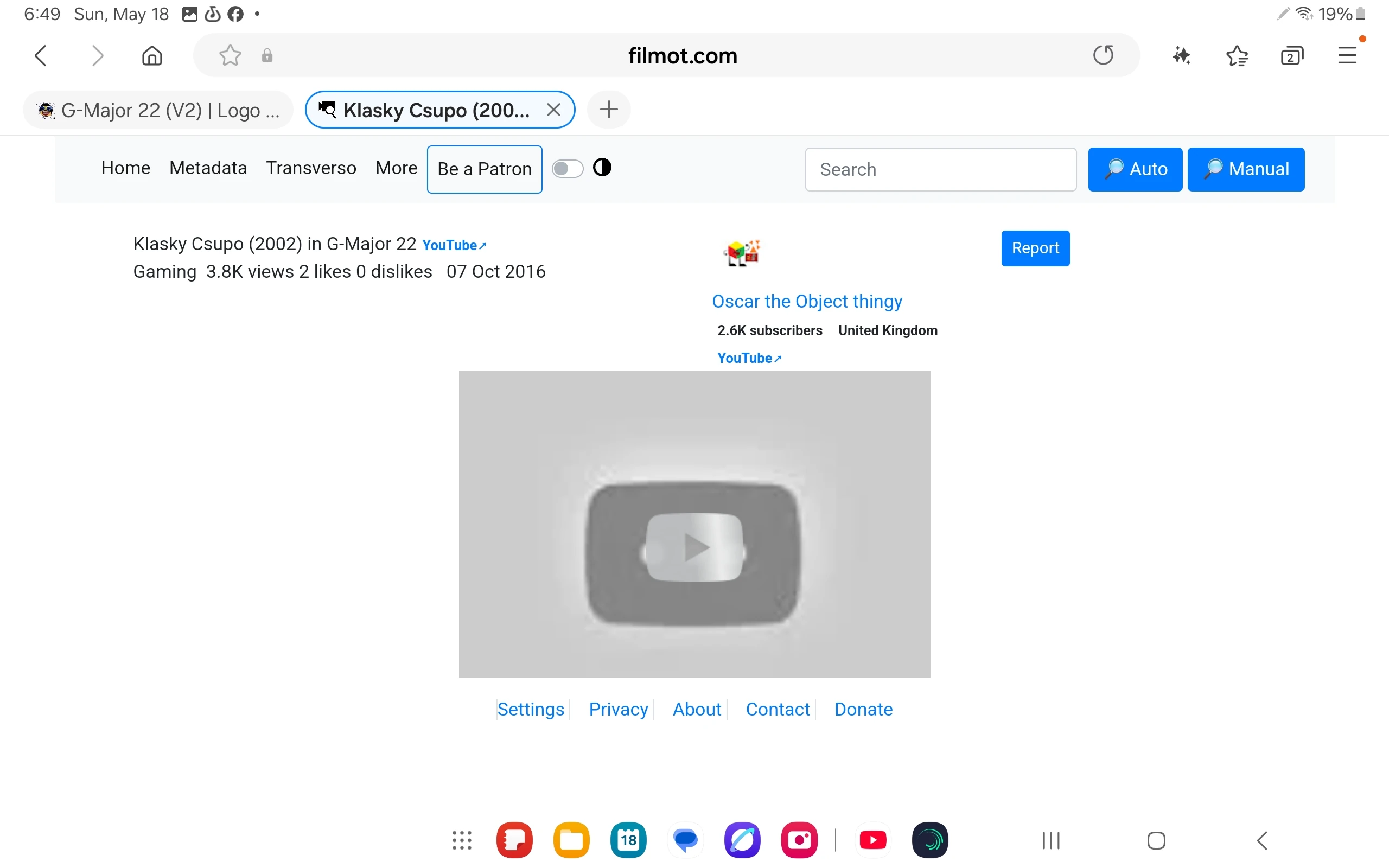Play the video thumbnail placeholder

pos(694,547)
